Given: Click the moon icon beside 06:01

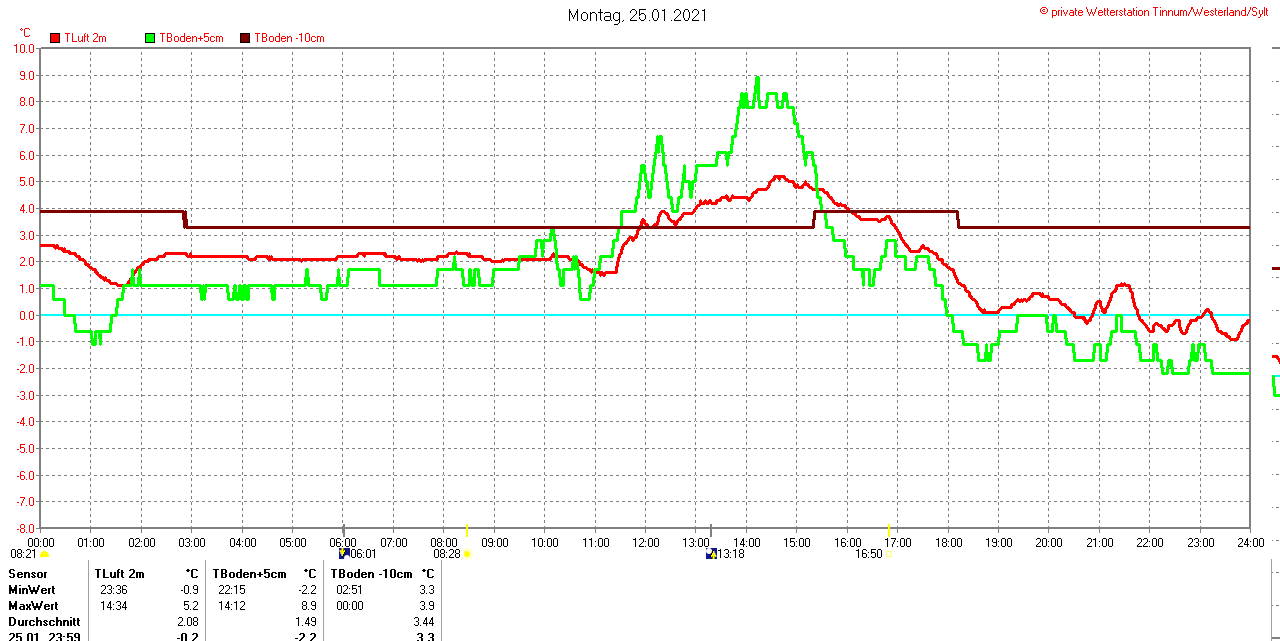Looking at the screenshot, I should pyautogui.click(x=343, y=553).
